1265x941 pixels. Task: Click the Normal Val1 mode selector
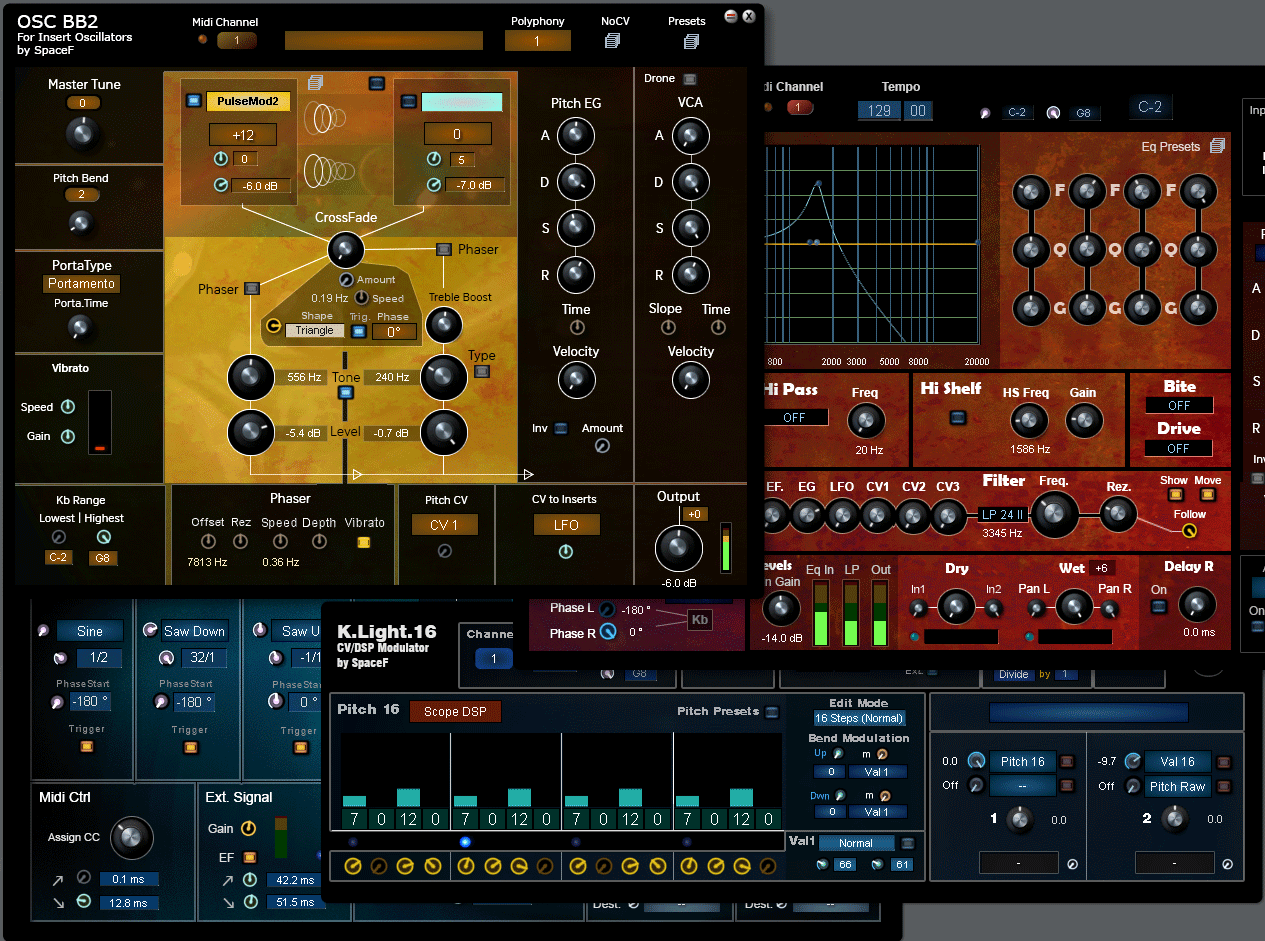click(856, 843)
